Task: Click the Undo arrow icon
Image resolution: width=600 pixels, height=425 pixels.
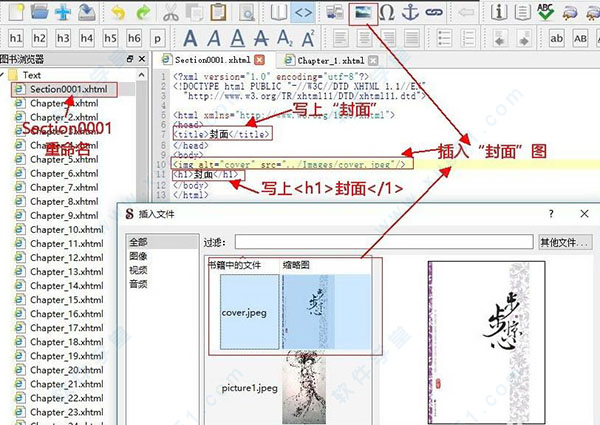Action: tap(118, 12)
